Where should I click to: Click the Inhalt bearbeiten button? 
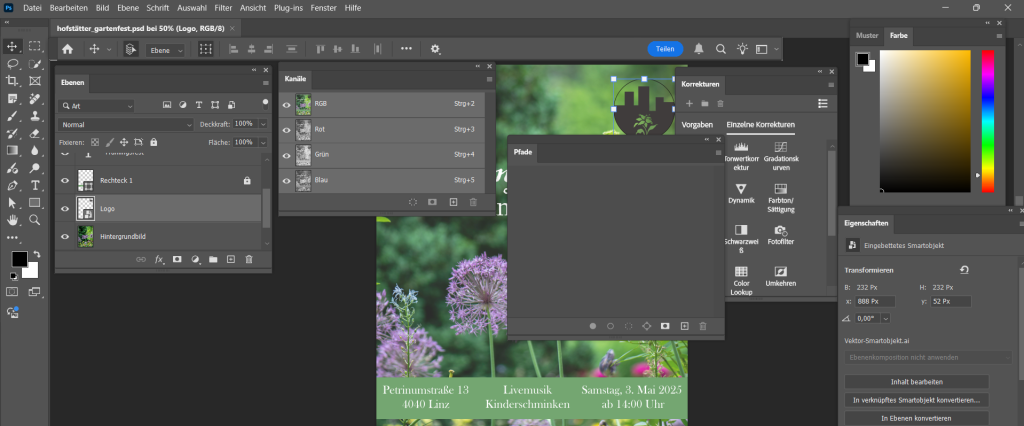916,381
